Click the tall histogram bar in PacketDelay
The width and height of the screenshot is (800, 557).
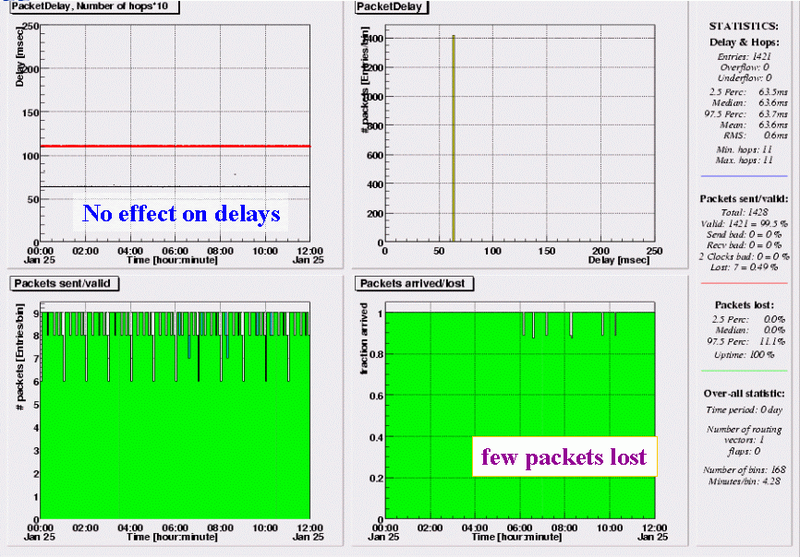453,140
